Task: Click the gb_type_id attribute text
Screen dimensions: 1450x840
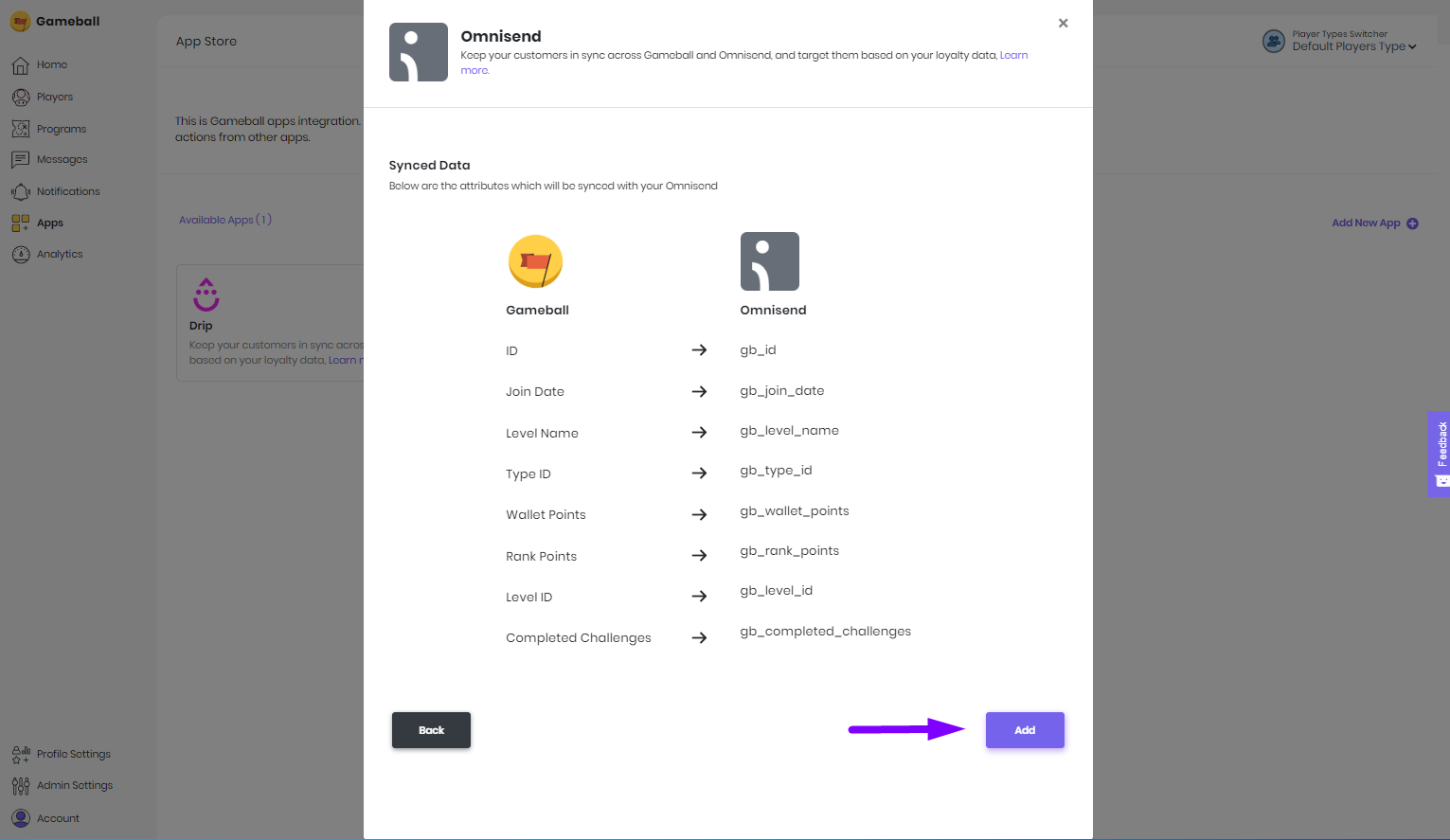Action: (776, 471)
